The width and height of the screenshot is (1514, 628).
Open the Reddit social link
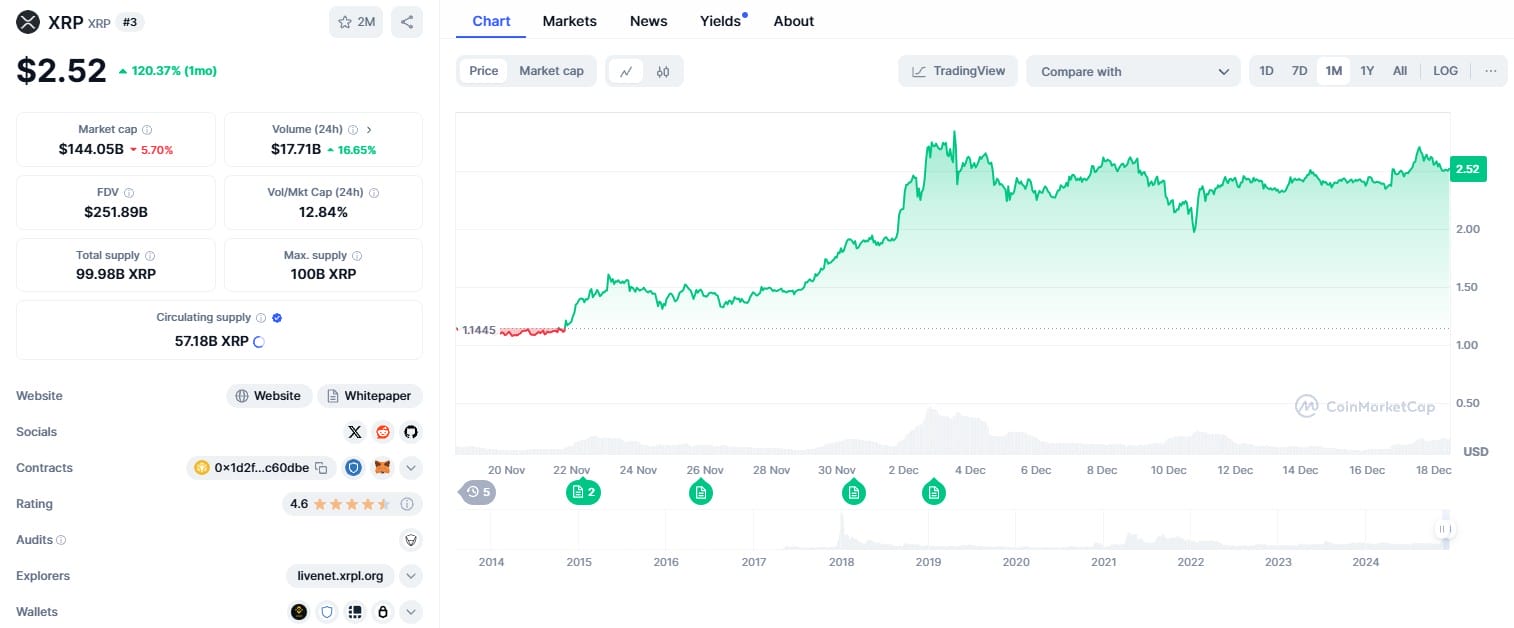[x=383, y=432]
